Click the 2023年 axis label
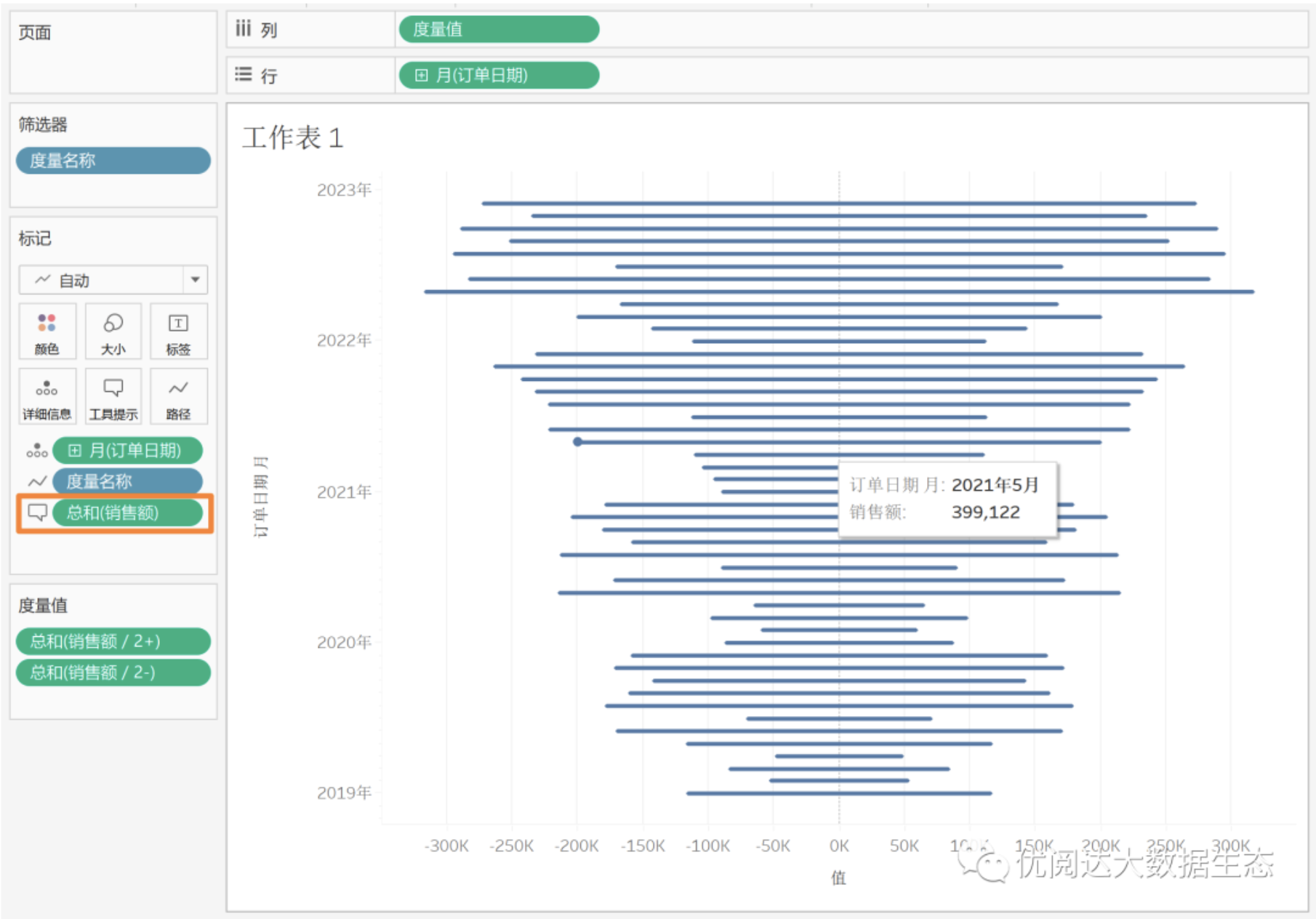 click(344, 190)
